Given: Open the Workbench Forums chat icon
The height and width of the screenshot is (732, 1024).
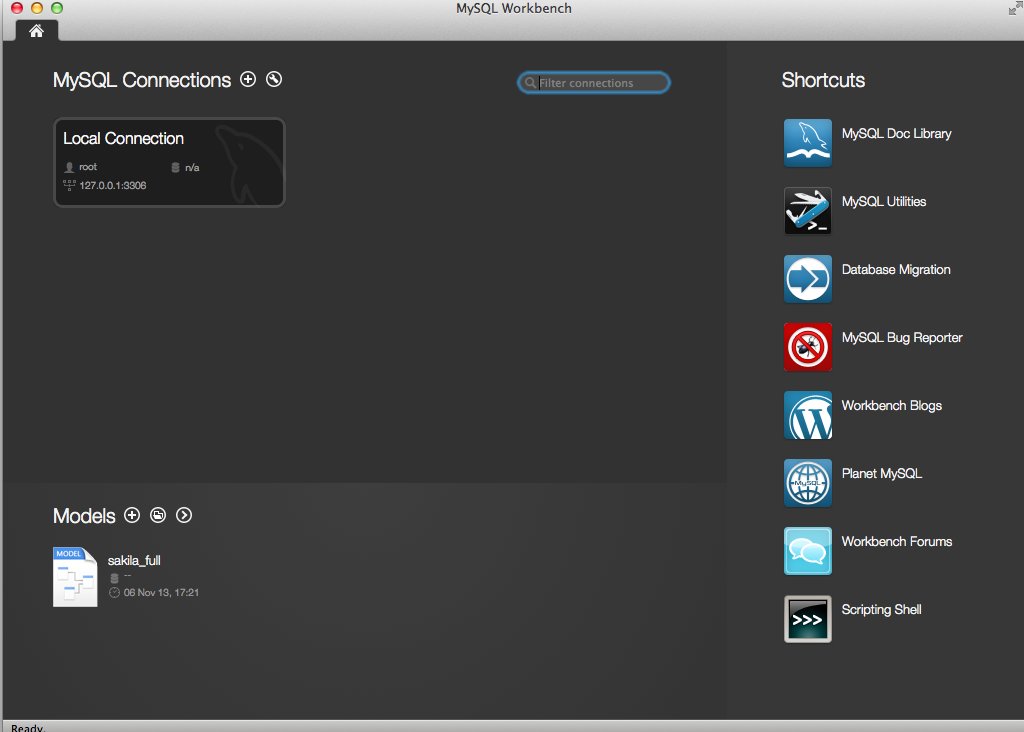Looking at the screenshot, I should (807, 551).
